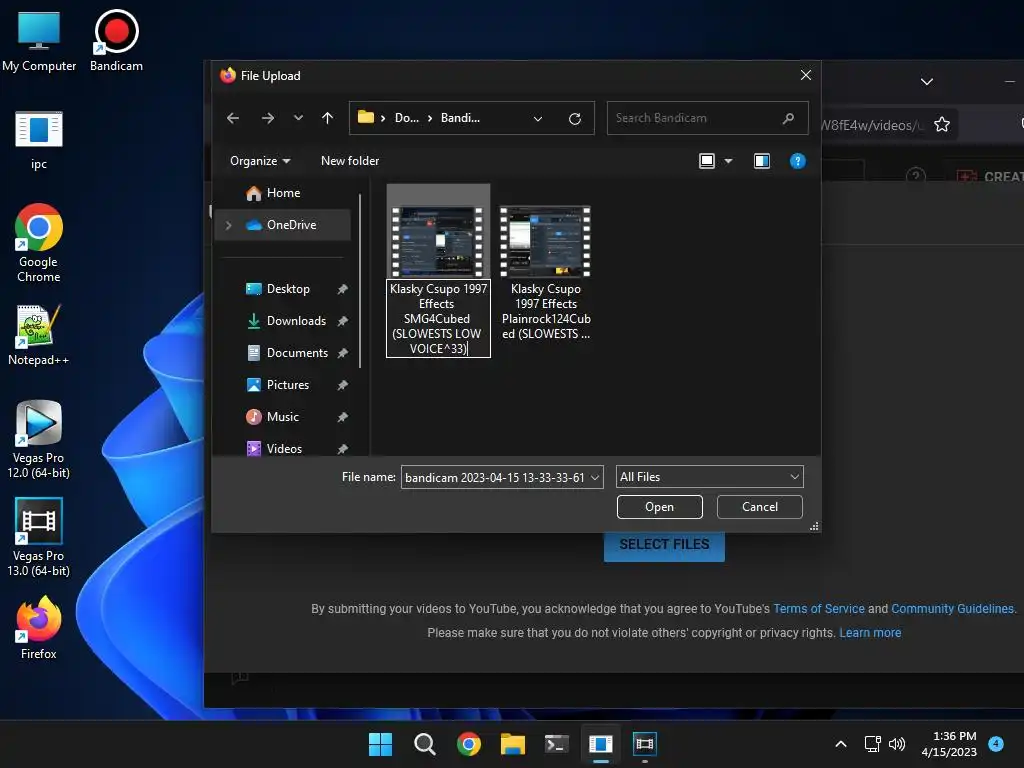Viewport: 1024px width, 768px height.
Task: Open Pictures quick access folder
Action: click(287, 385)
